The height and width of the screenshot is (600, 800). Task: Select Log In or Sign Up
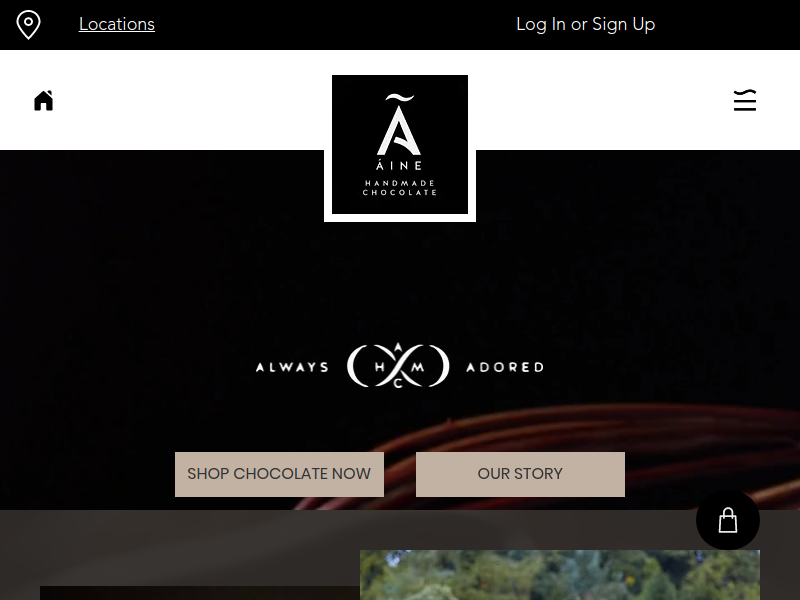[x=585, y=24]
